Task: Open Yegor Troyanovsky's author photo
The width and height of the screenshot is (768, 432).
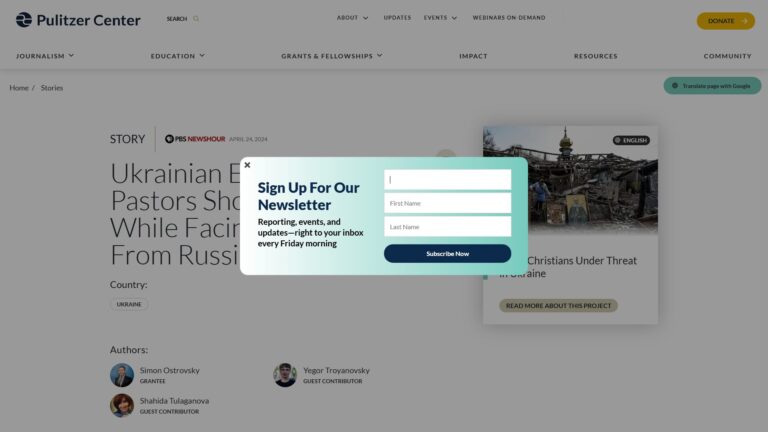Action: click(x=285, y=375)
